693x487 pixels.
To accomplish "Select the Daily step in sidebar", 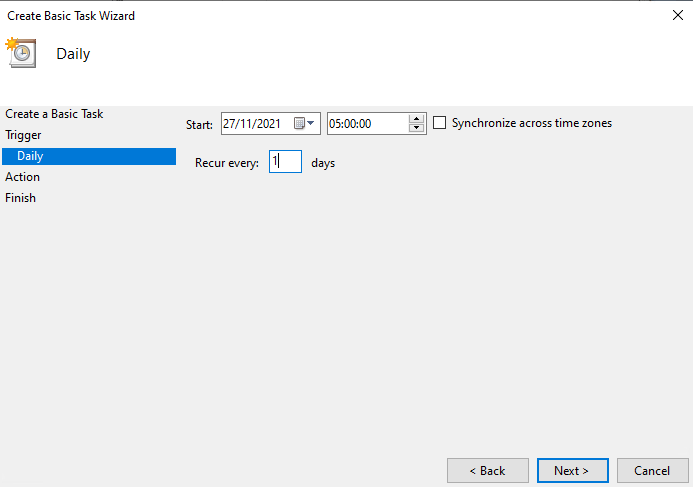I will click(89, 156).
